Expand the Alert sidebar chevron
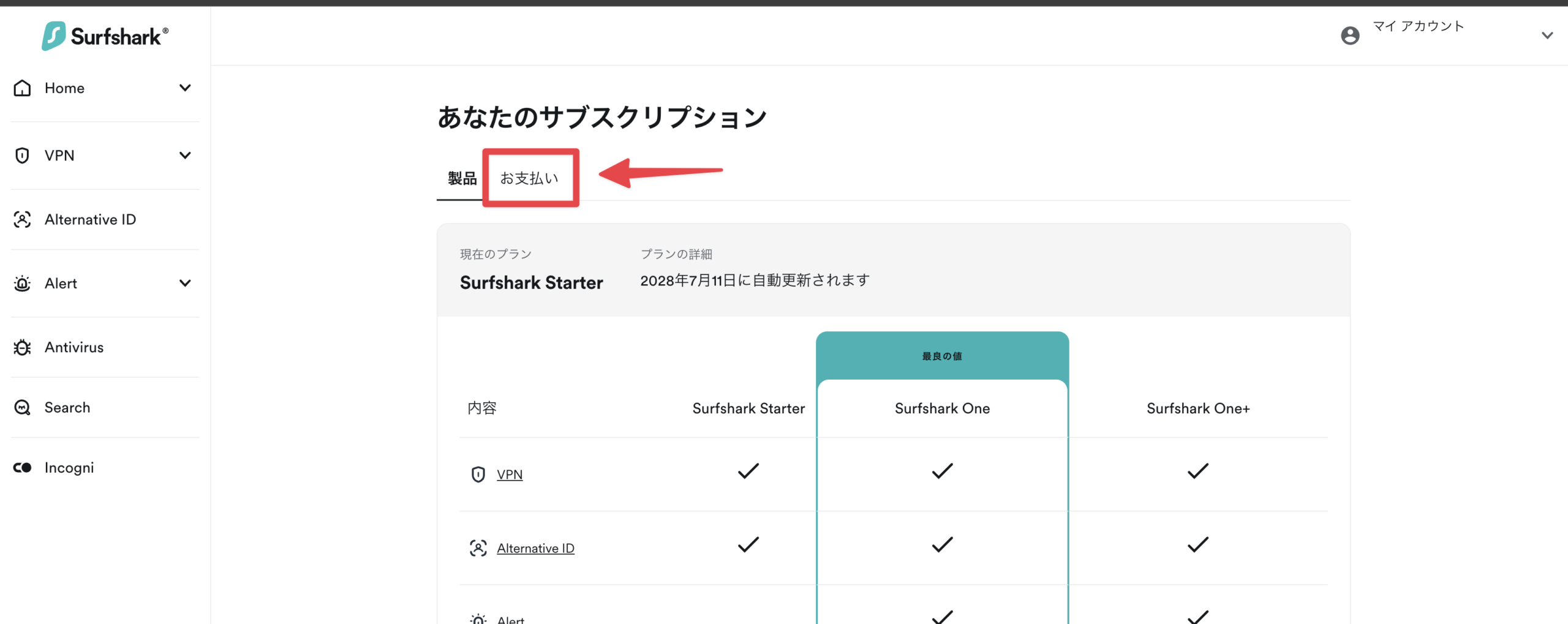 (185, 284)
